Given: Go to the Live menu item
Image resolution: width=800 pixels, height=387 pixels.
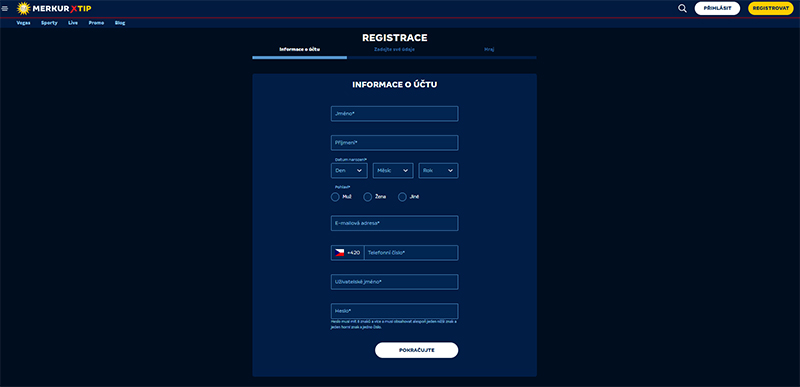Looking at the screenshot, I should (x=73, y=23).
